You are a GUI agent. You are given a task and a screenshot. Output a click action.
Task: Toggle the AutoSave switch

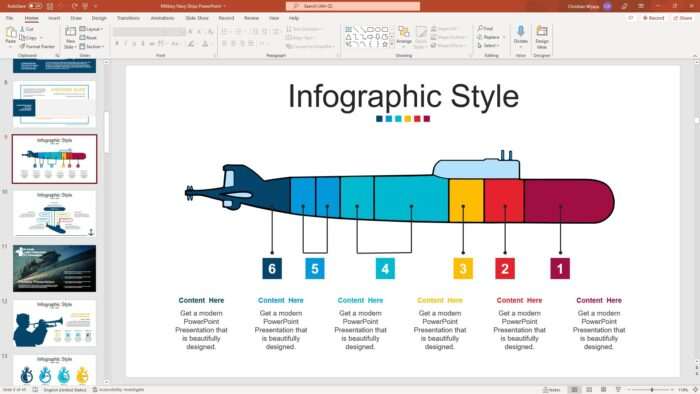pos(35,6)
